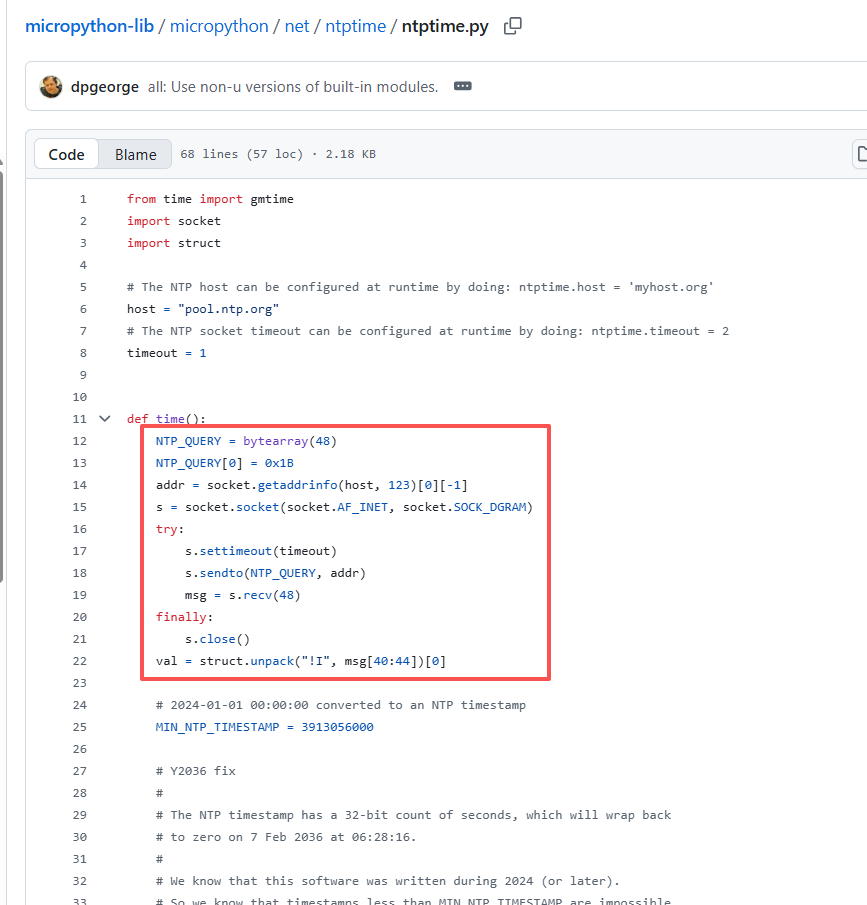Click line number 22 in the gutter
The width and height of the screenshot is (867, 905).
tap(80, 661)
